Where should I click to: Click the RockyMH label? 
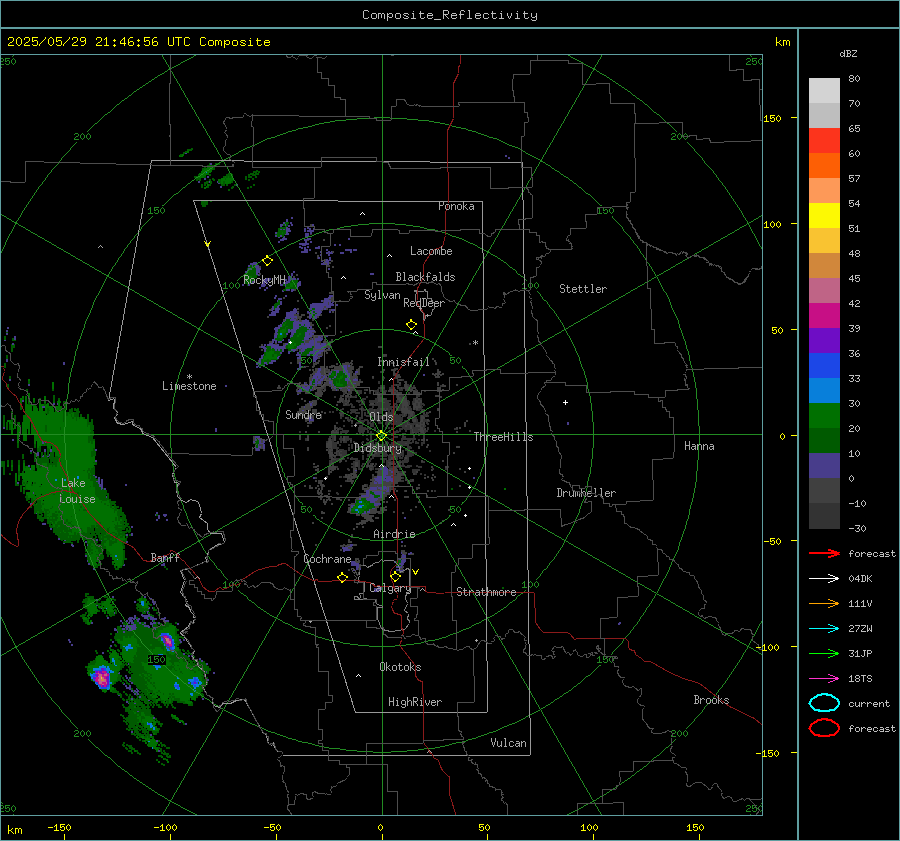click(x=264, y=280)
